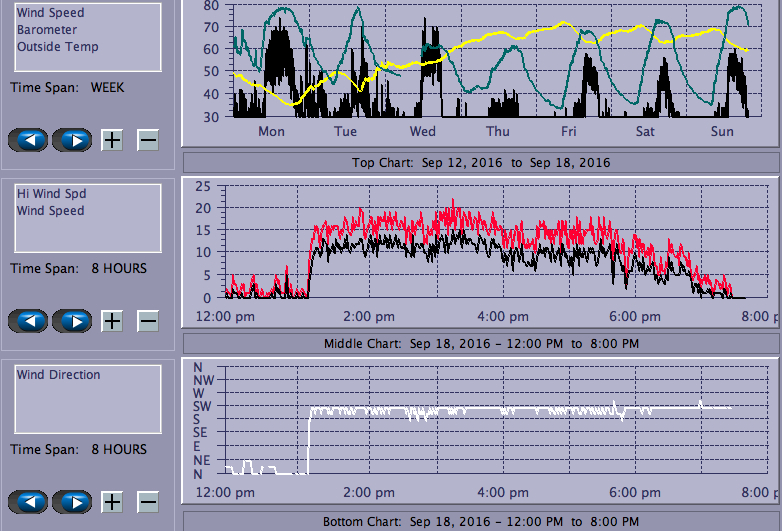Image resolution: width=782 pixels, height=531 pixels.
Task: Step the middle wind speed chart forward
Action: point(72,321)
